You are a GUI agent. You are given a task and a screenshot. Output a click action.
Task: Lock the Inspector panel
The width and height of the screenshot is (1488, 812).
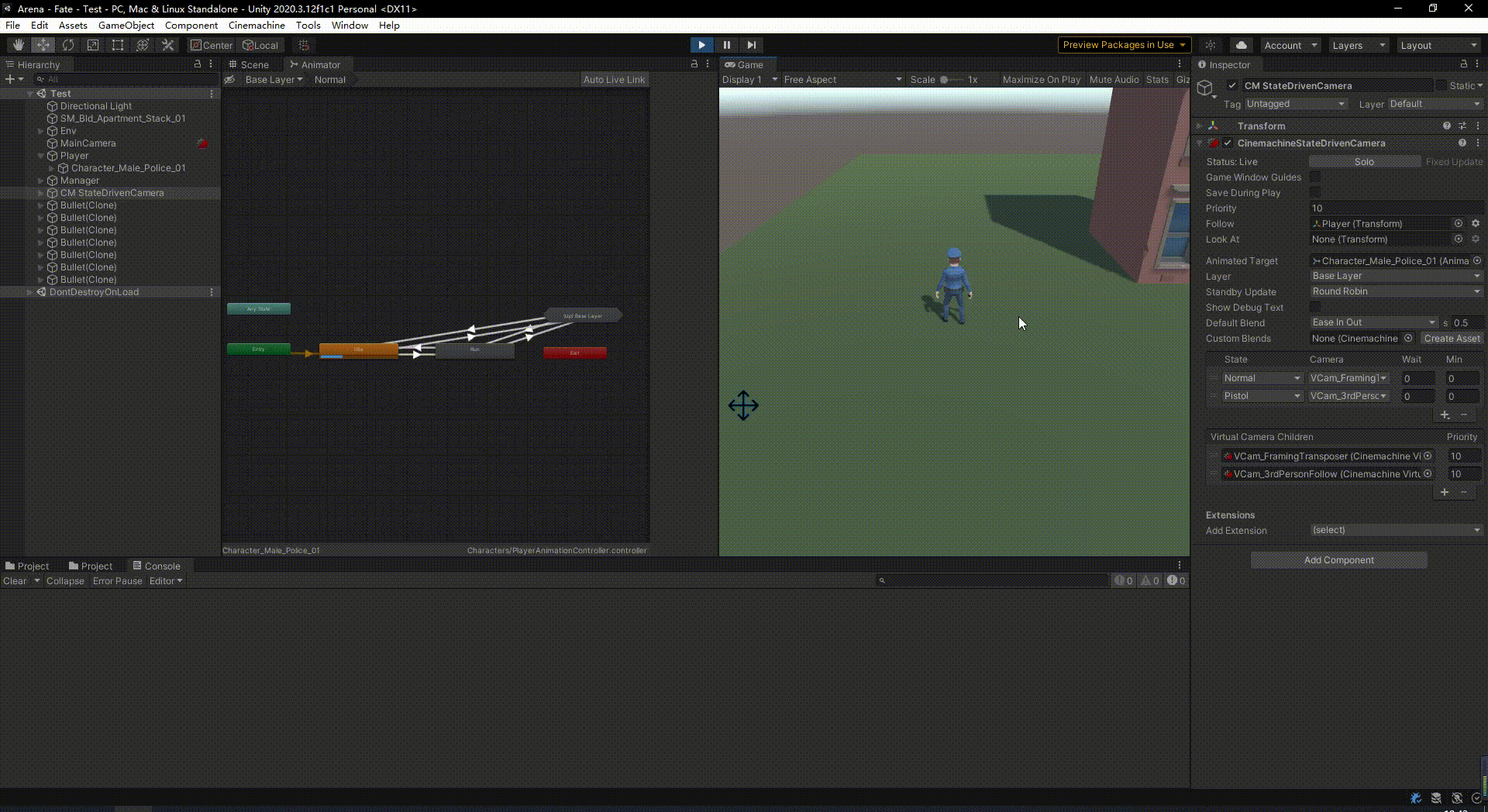point(1463,64)
